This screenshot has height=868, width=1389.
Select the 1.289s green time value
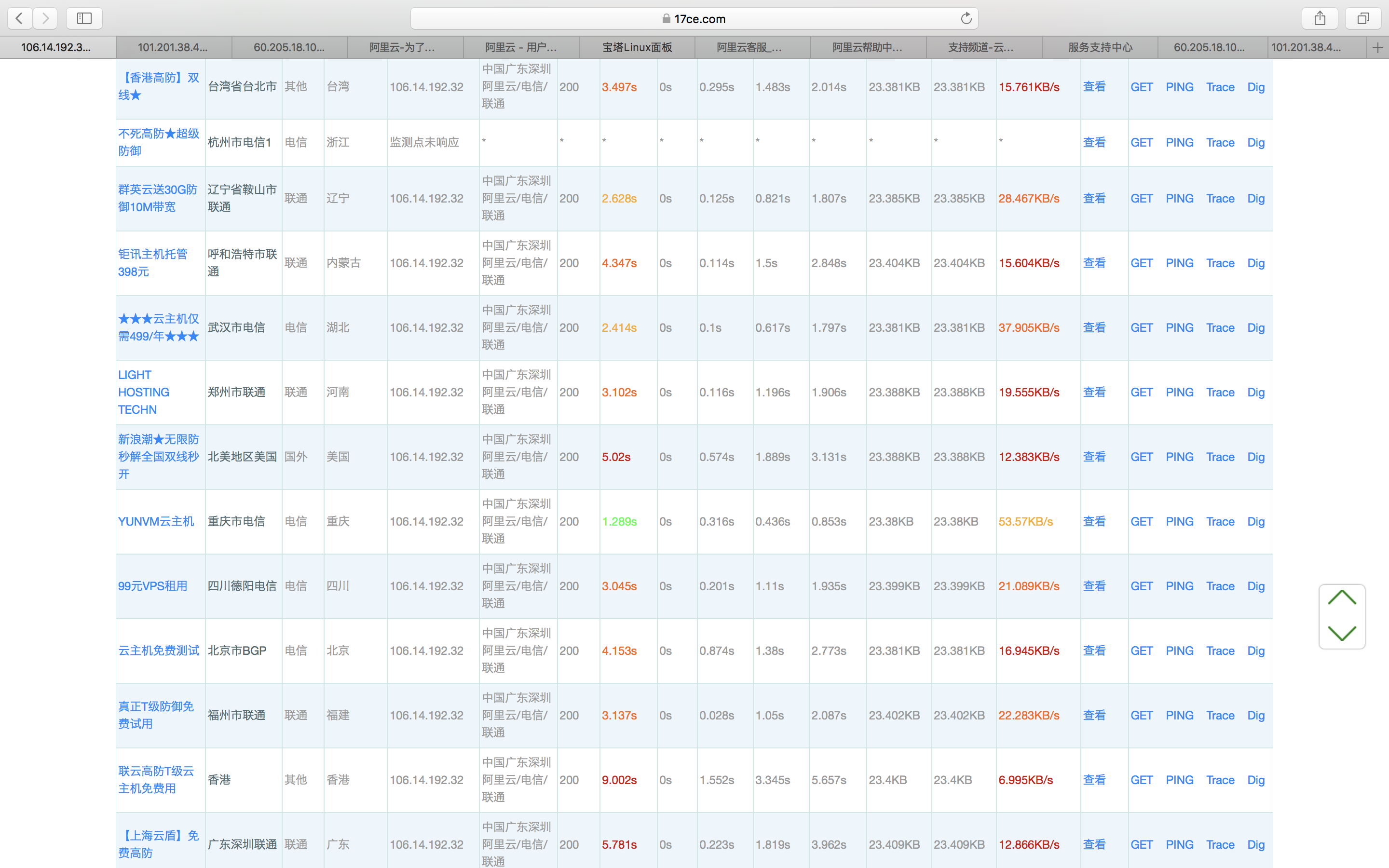619,521
